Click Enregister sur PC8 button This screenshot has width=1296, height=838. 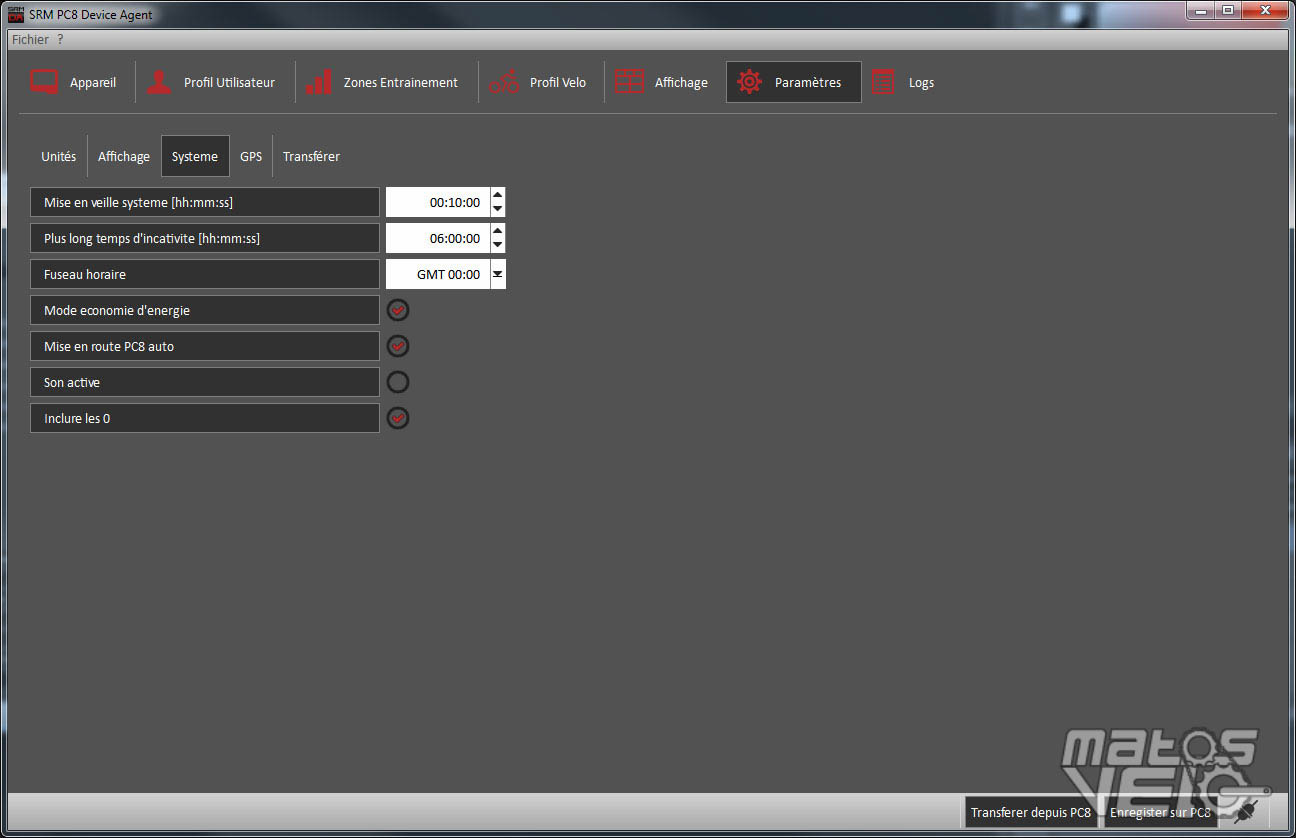coord(1160,812)
